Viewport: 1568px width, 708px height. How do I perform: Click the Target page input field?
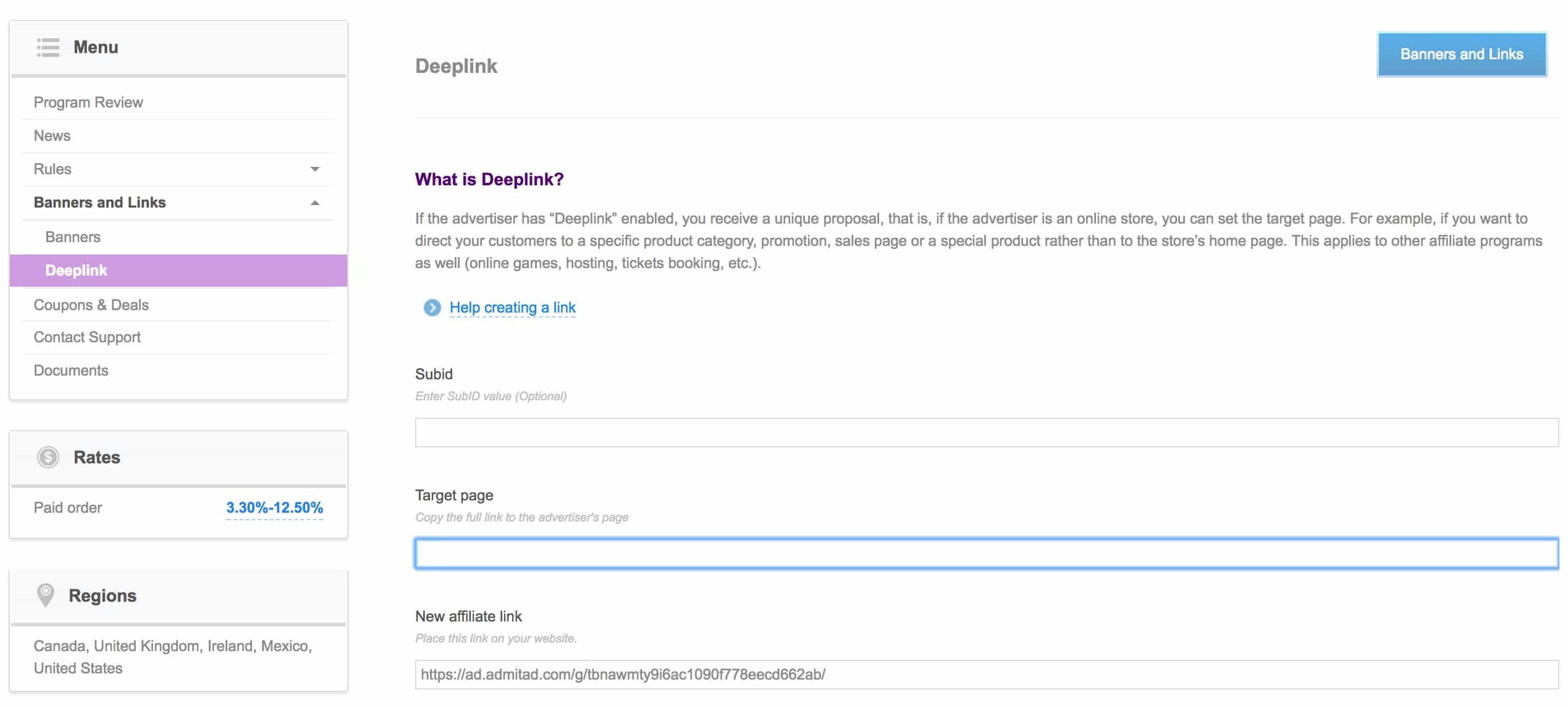[986, 554]
